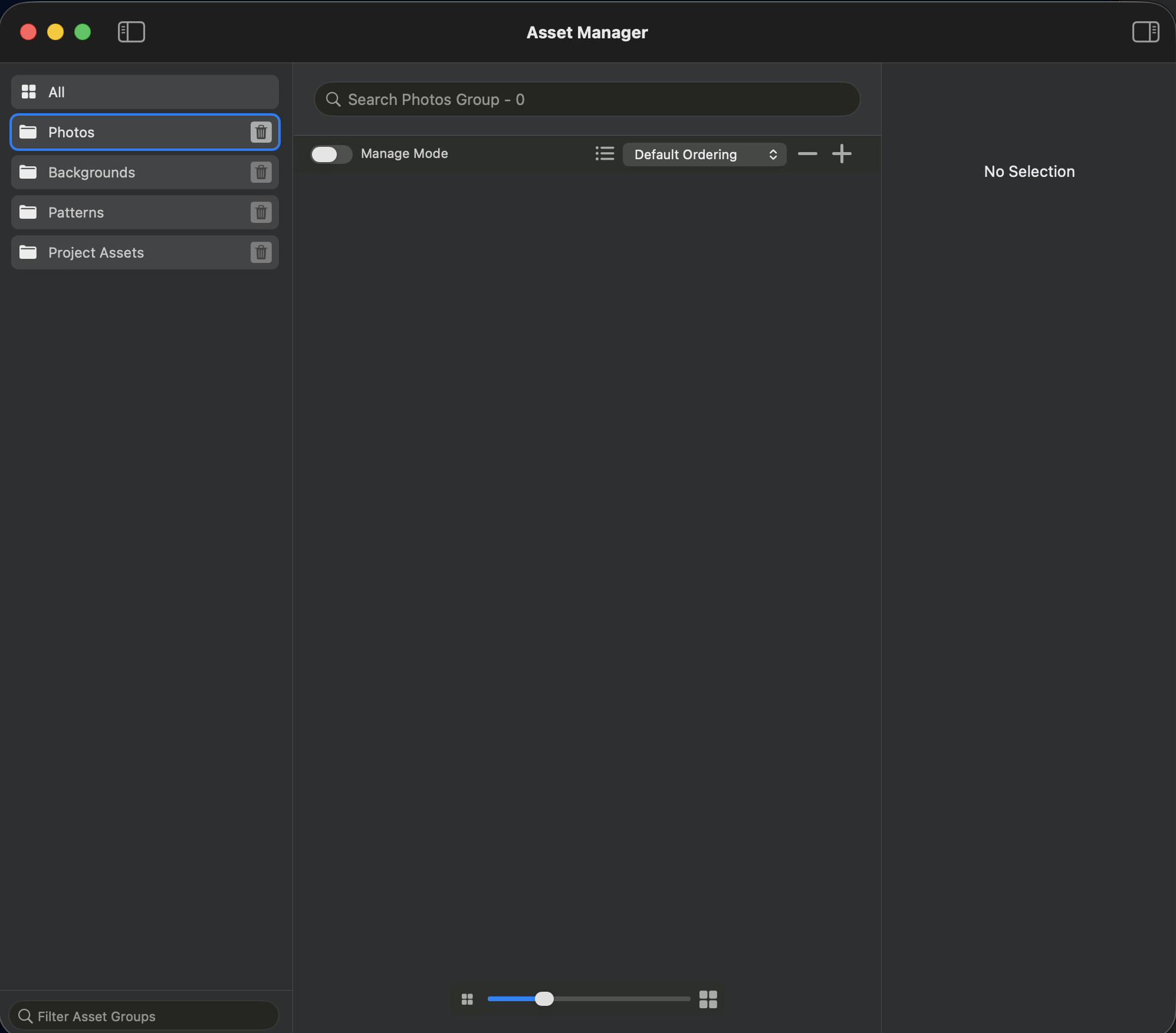Screen dimensions: 1176x1033
Task: Click the thumbnail size slider handle
Action: 544,999
